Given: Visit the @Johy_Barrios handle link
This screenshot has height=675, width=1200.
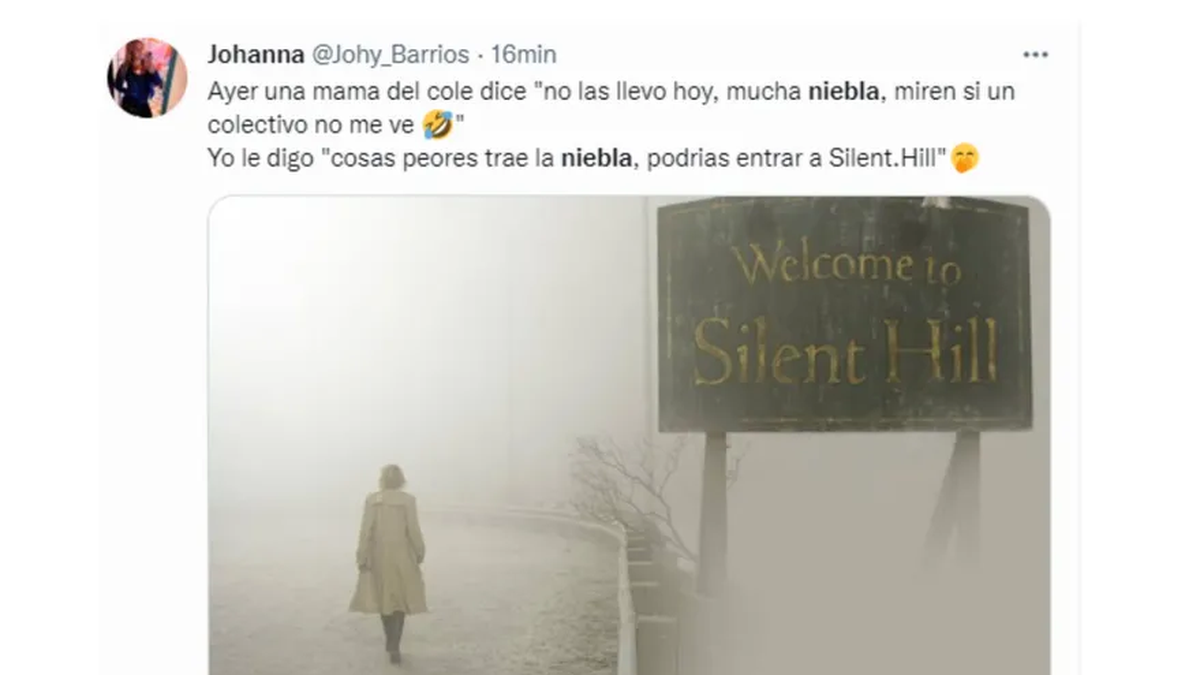Looking at the screenshot, I should click(x=390, y=54).
